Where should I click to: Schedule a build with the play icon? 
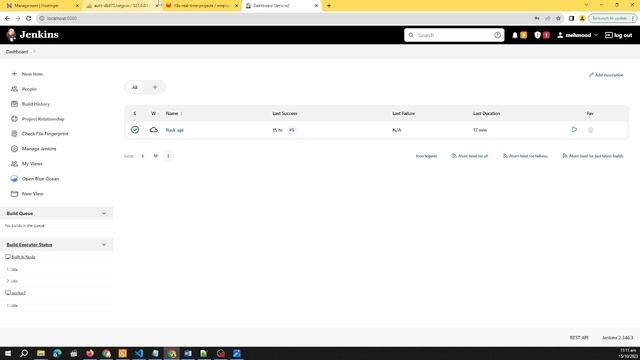[574, 129]
